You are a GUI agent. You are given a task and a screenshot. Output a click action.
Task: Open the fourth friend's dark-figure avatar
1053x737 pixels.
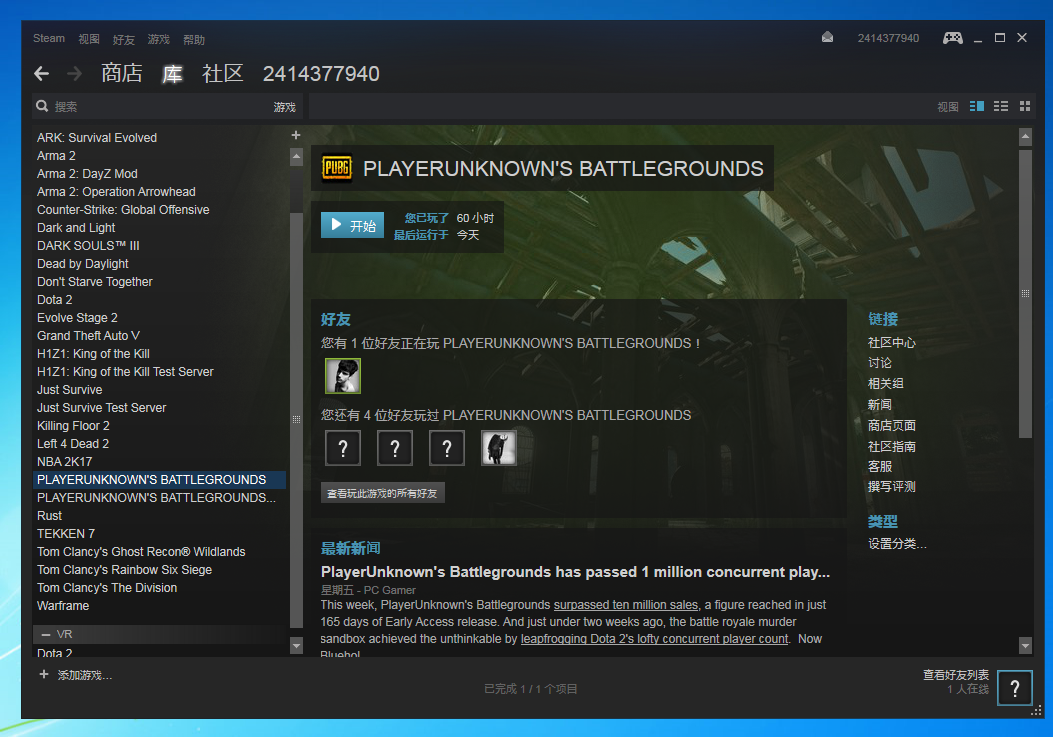(499, 448)
